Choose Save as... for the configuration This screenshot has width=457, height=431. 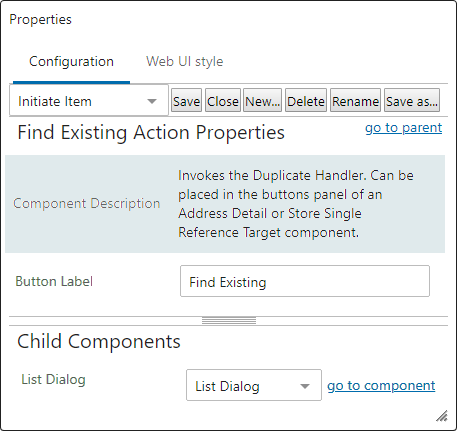pyautogui.click(x=412, y=100)
